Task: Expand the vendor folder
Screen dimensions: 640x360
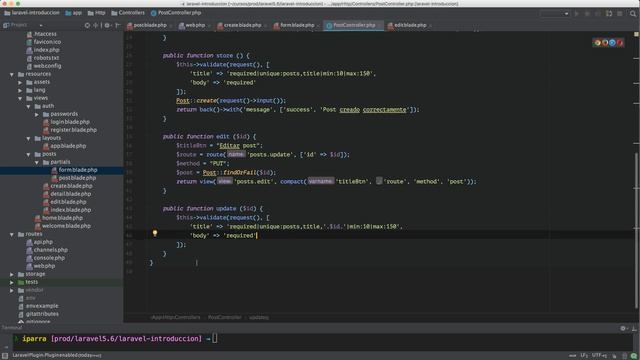Action: pos(12,290)
